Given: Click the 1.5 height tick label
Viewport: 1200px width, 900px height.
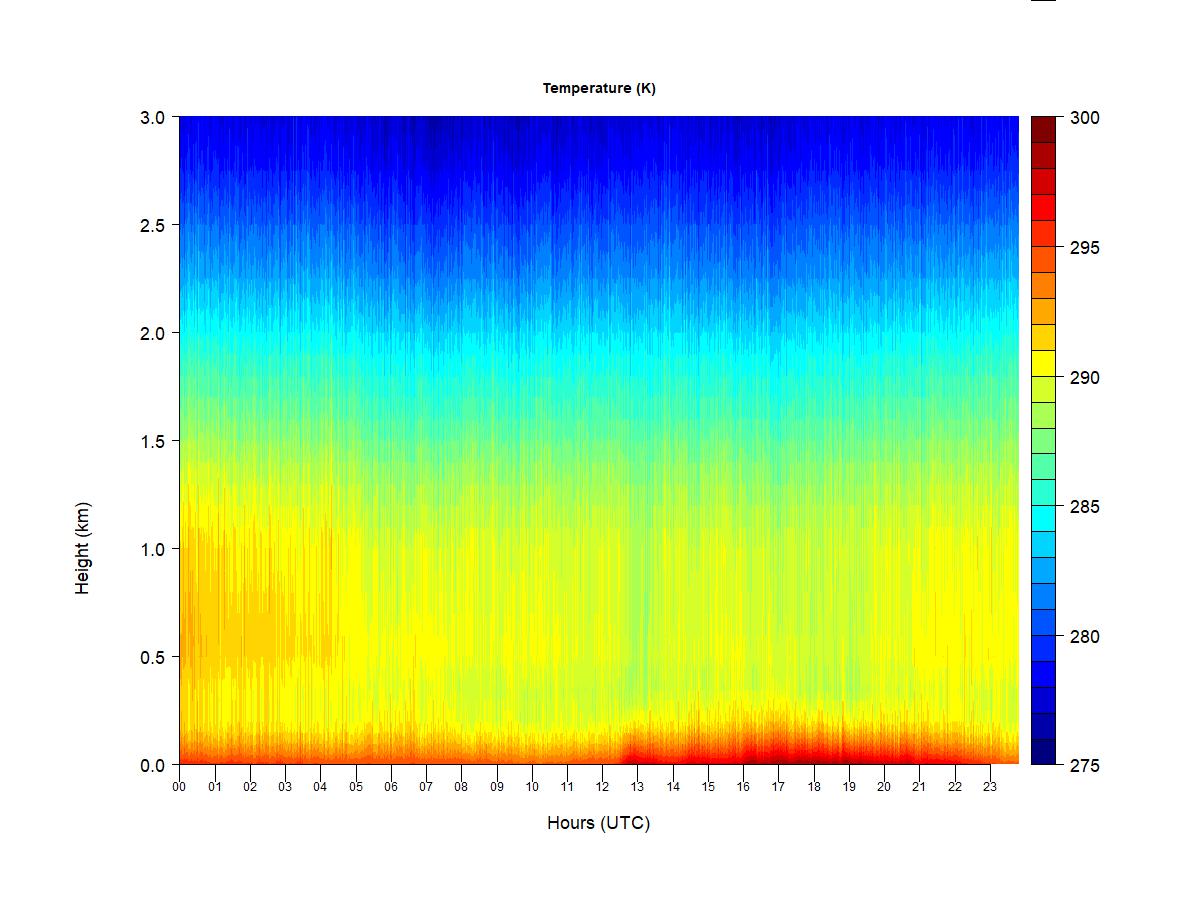Looking at the screenshot, I should tap(152, 441).
